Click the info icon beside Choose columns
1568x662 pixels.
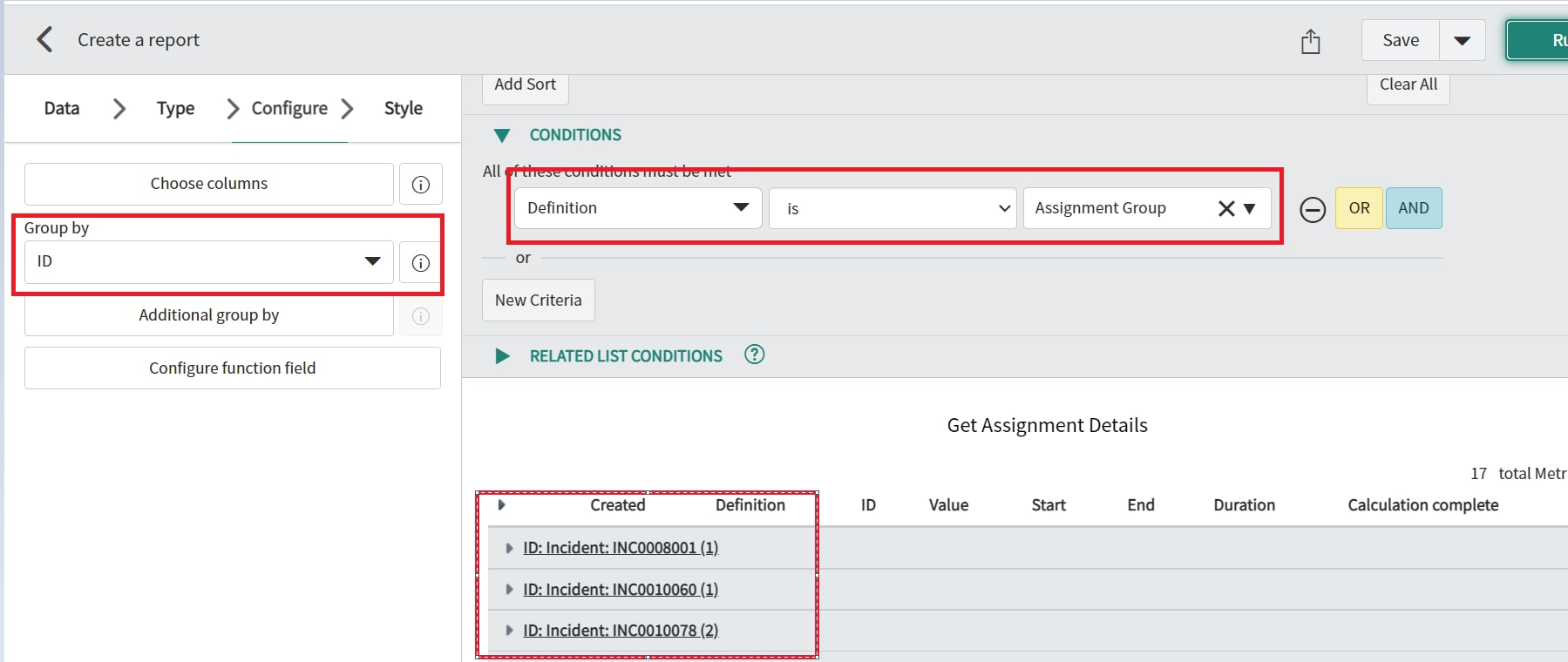tap(420, 184)
